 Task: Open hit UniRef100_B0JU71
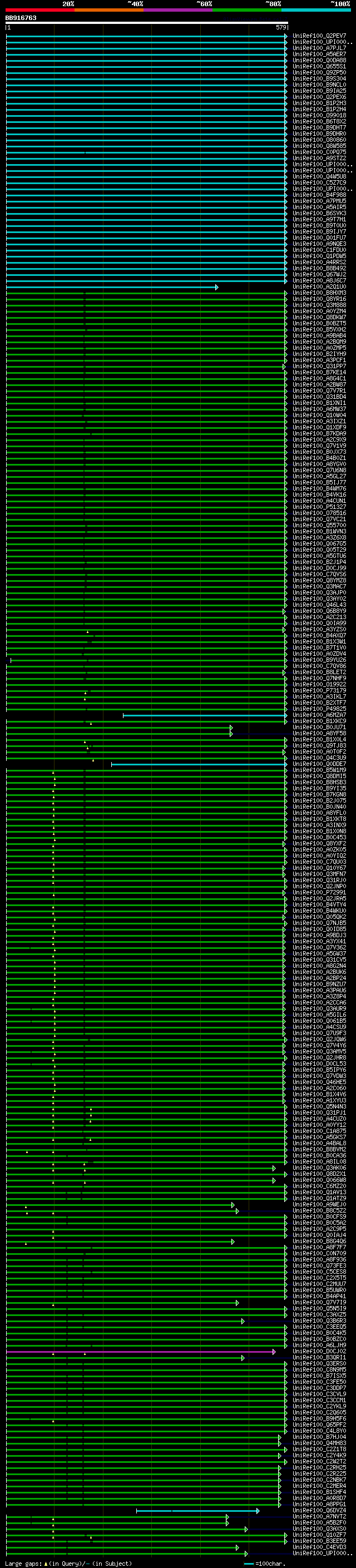tap(319, 728)
